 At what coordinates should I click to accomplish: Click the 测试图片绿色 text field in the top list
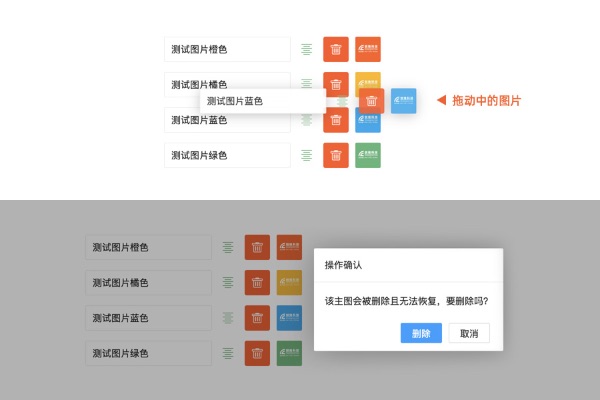click(x=227, y=155)
